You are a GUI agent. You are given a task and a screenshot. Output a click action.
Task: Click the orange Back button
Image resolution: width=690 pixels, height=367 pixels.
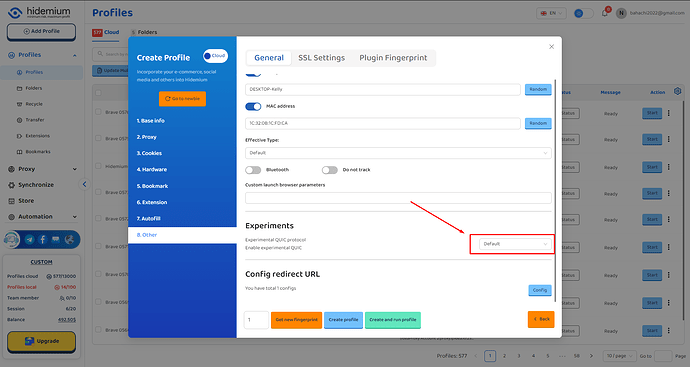coord(541,319)
